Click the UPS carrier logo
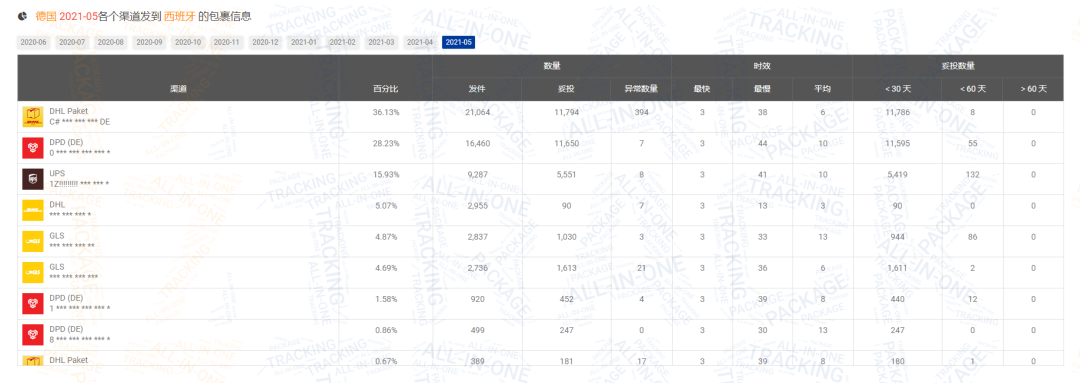 pyautogui.click(x=33, y=179)
